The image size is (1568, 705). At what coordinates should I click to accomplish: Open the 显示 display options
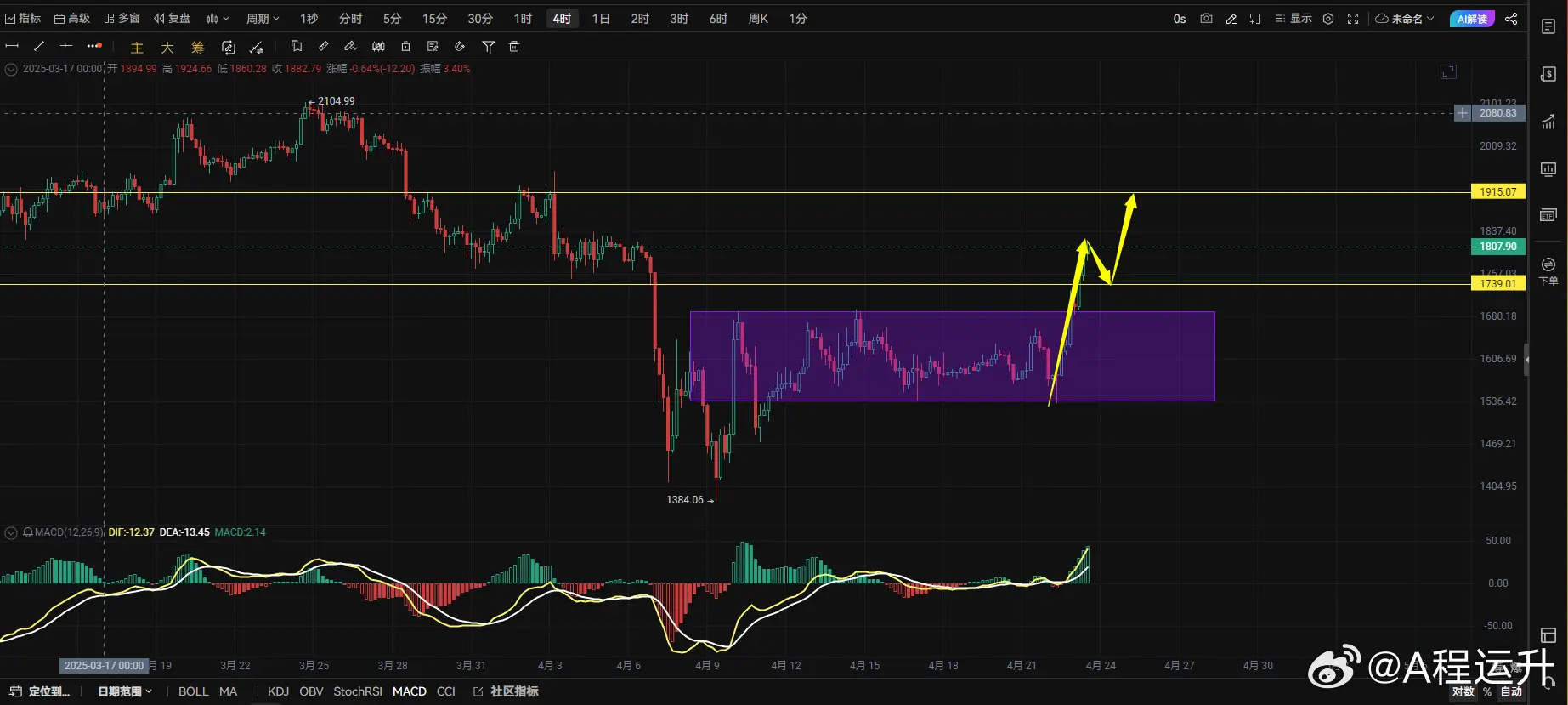(1293, 19)
